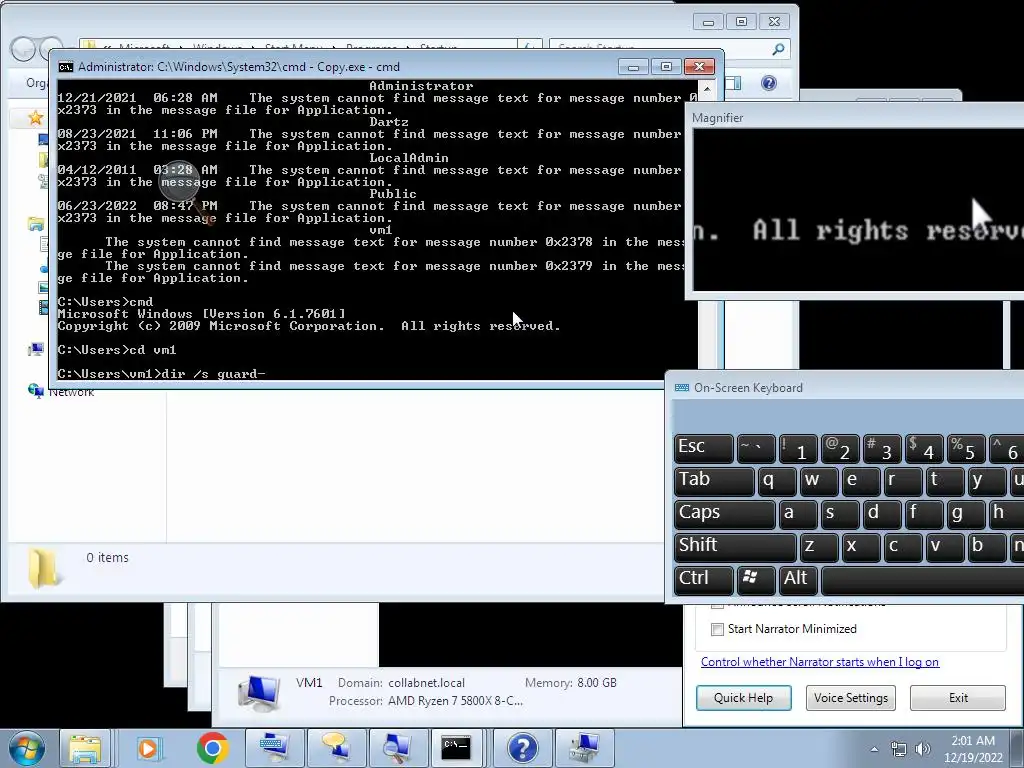Tap the e key on the On-Screen Keyboard
This screenshot has height=768, width=1024.
(860, 481)
